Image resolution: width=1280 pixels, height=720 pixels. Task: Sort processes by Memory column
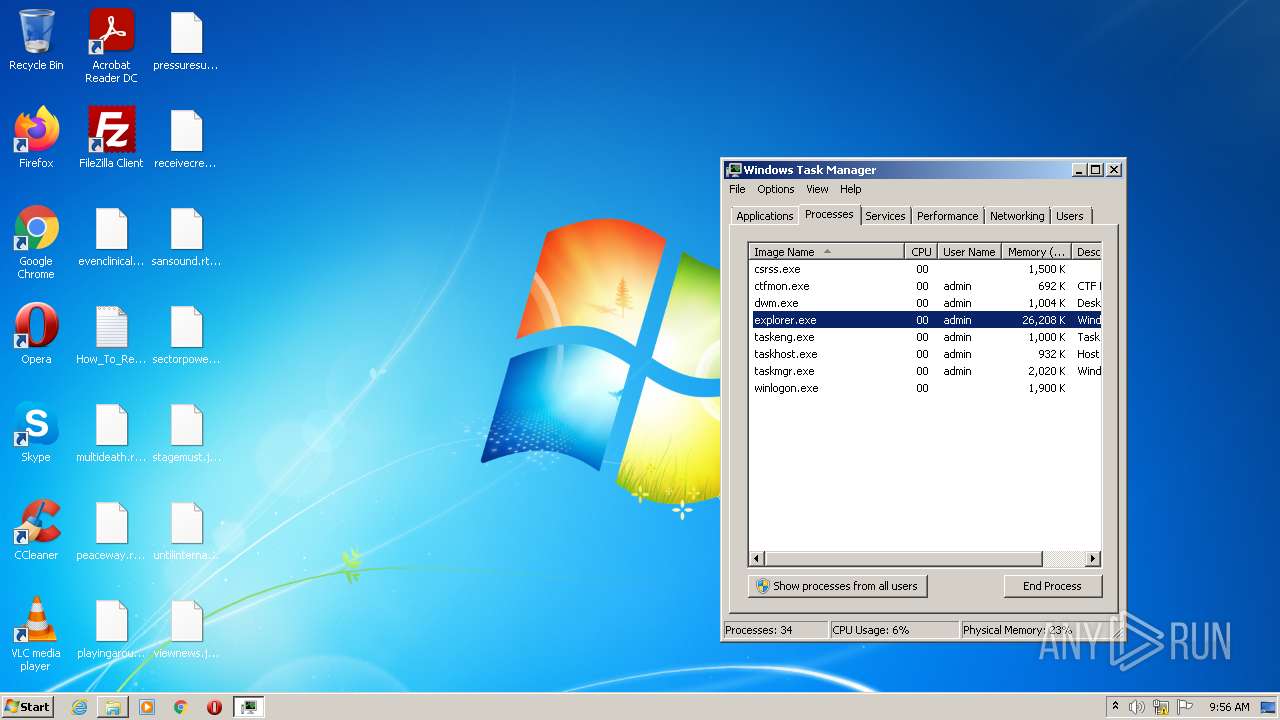(x=1035, y=252)
